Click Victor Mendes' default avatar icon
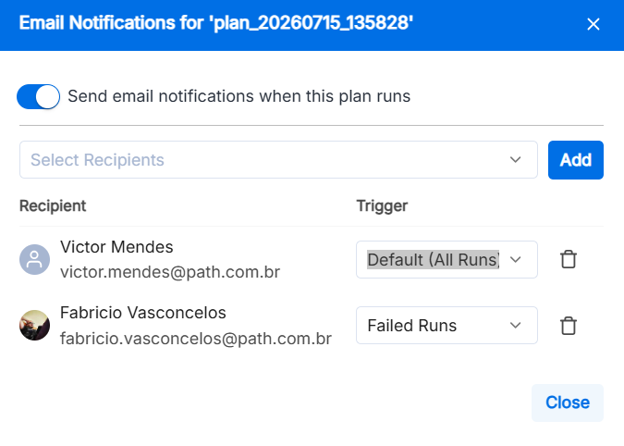 pos(35,259)
